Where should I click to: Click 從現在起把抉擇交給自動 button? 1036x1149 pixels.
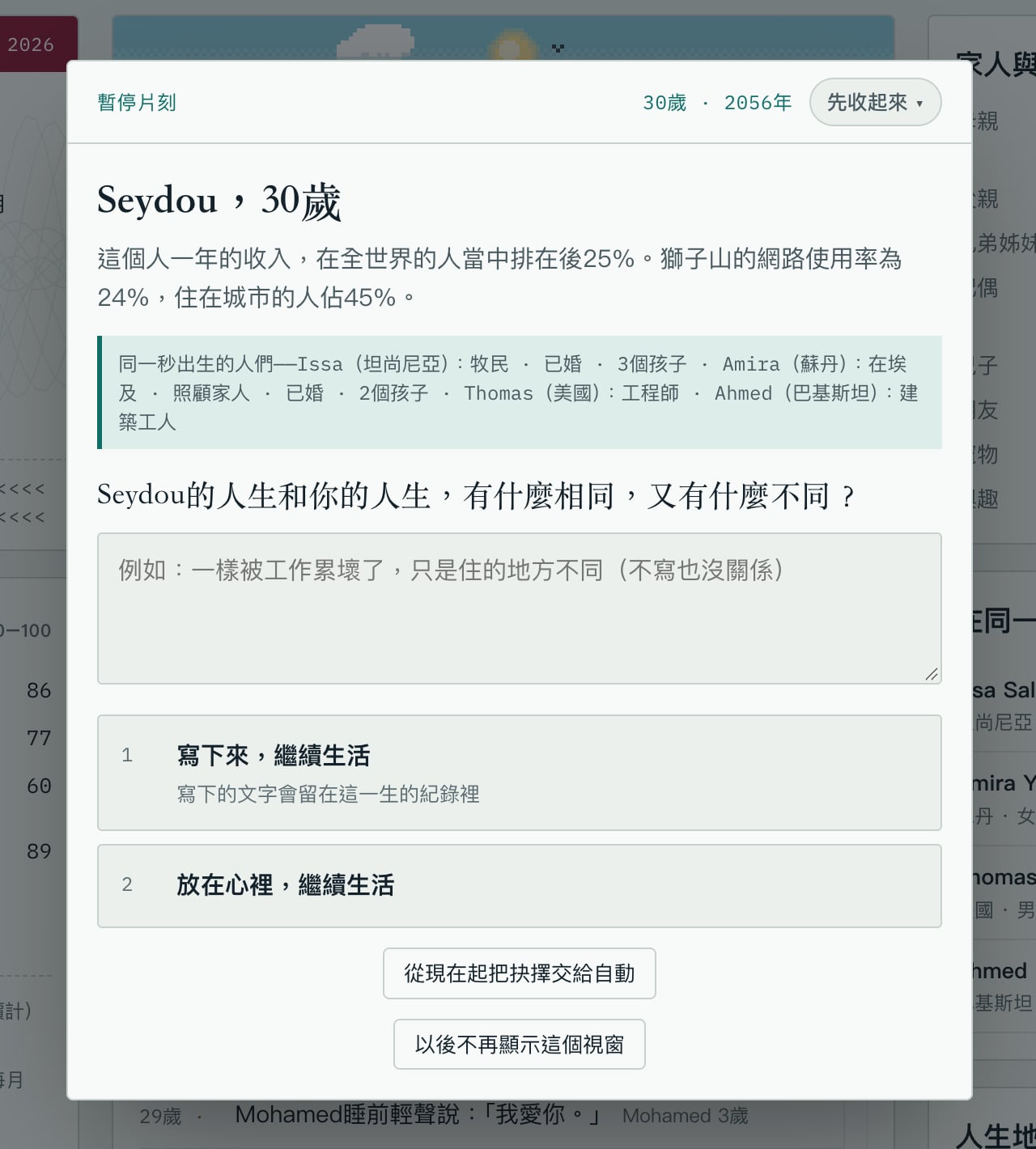point(519,973)
